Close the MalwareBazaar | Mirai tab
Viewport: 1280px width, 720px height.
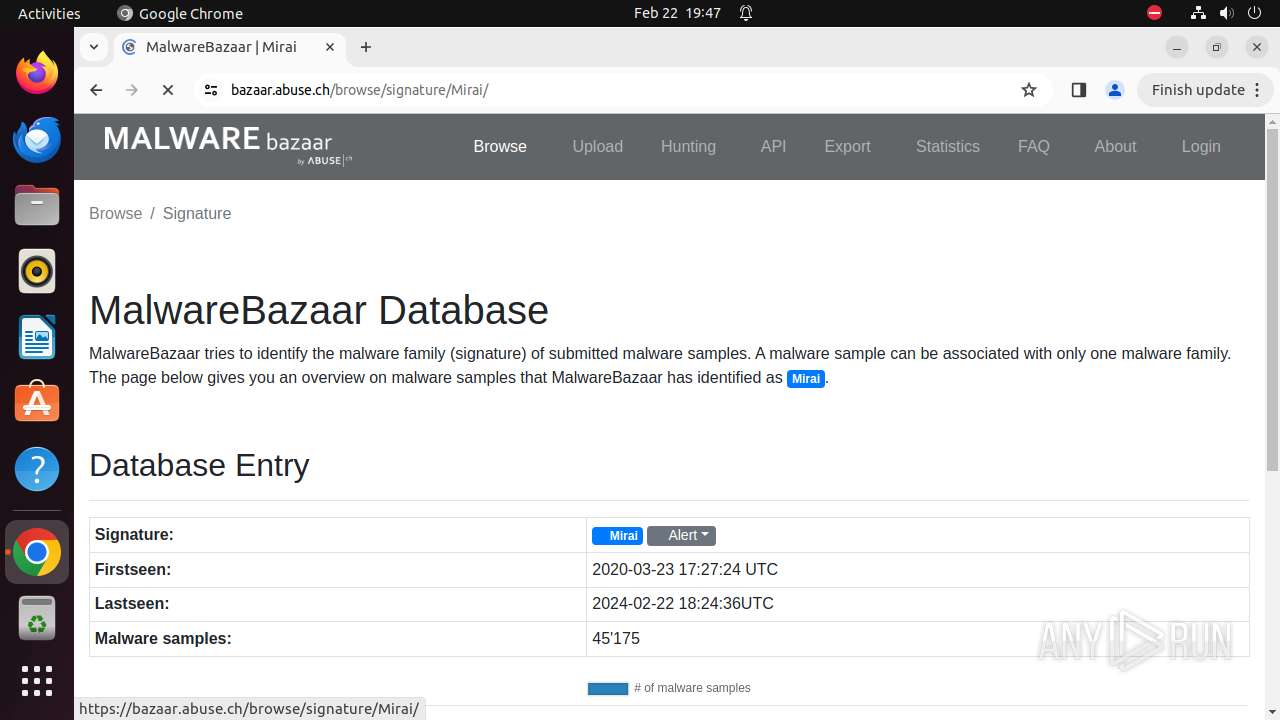point(331,47)
